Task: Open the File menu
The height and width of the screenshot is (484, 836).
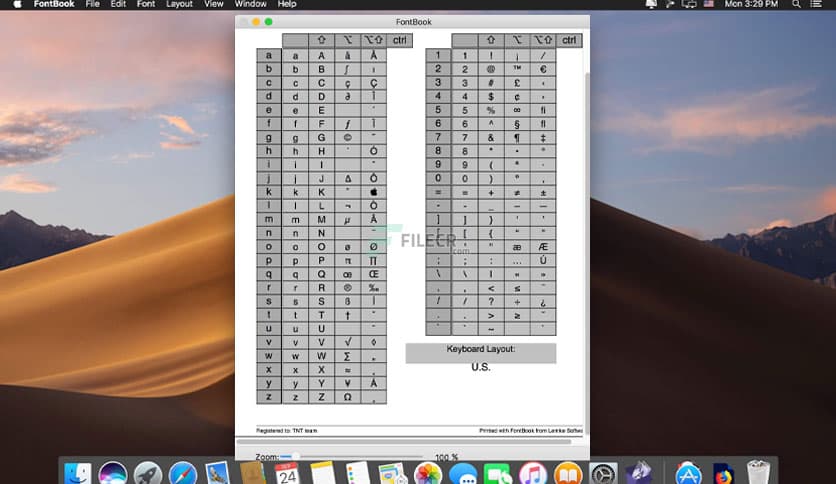Action: click(92, 4)
